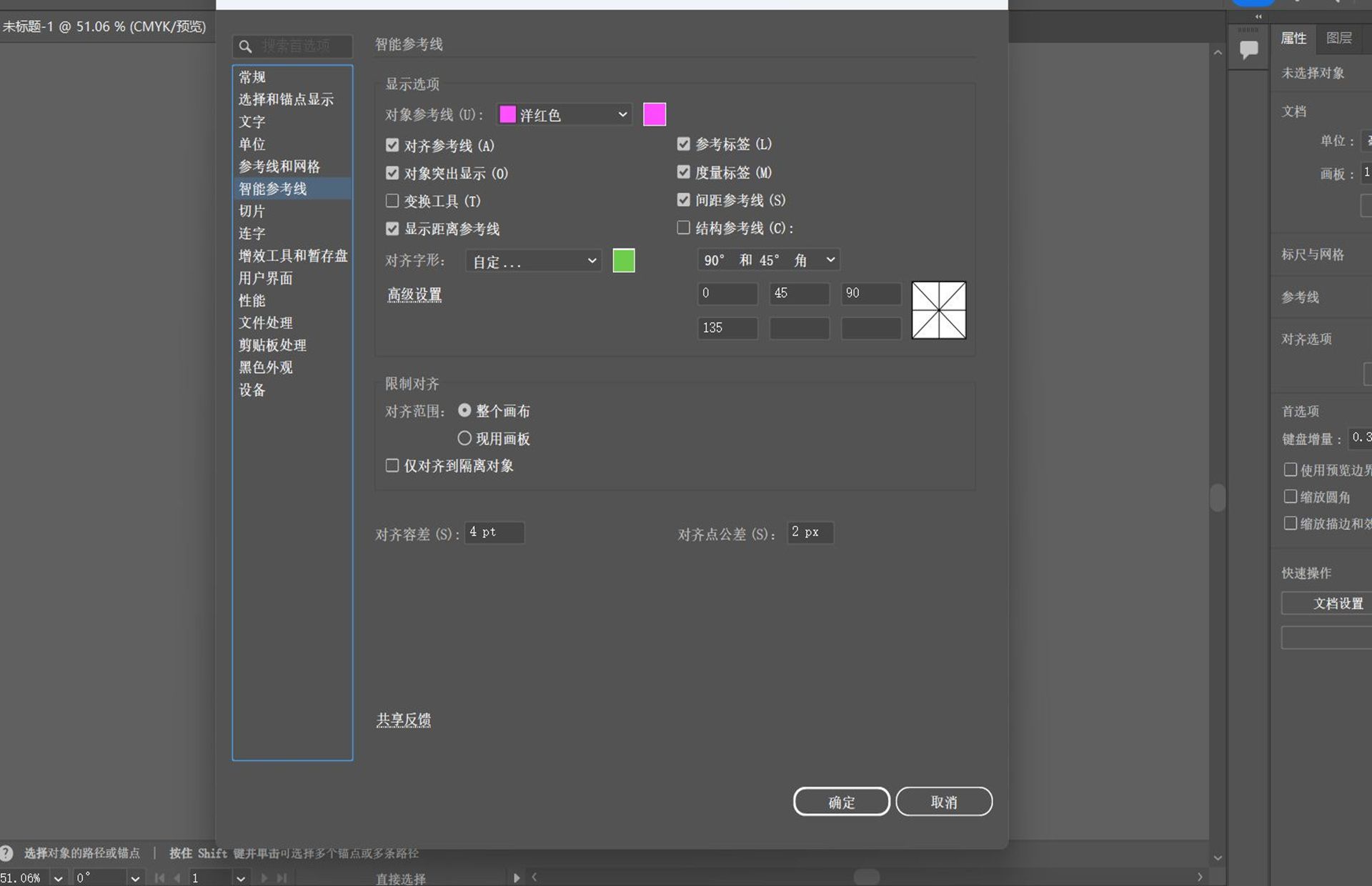Image resolution: width=1372 pixels, height=886 pixels.
Task: Enable the 变换工具 checkbox
Action: coord(392,201)
